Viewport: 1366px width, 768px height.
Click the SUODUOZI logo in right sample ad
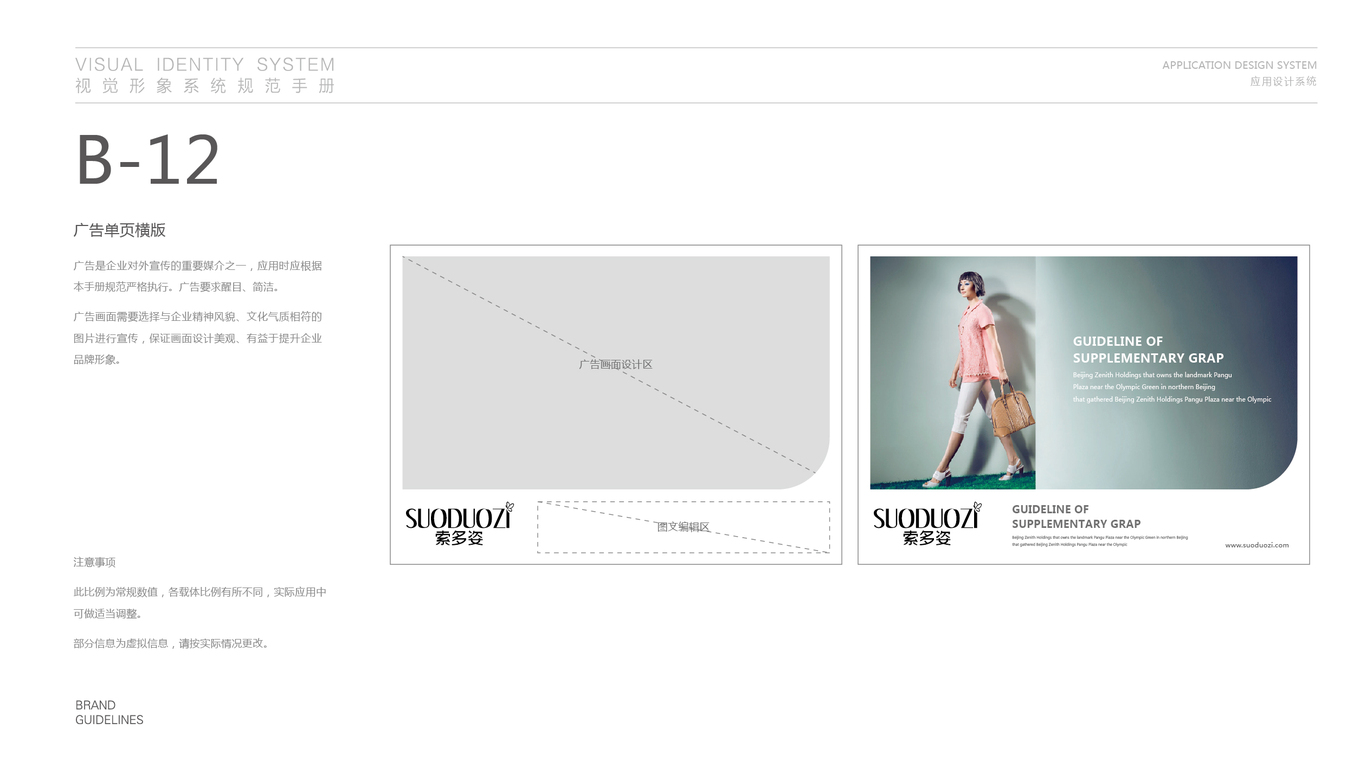pos(927,523)
